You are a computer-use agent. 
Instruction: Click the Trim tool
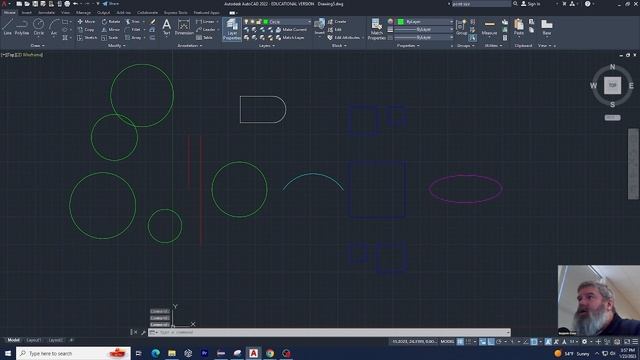tap(133, 22)
